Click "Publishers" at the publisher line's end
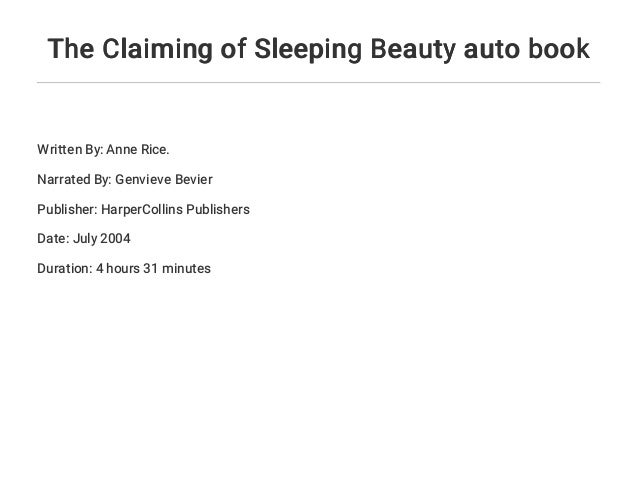This screenshot has width=638, height=479. (x=218, y=210)
